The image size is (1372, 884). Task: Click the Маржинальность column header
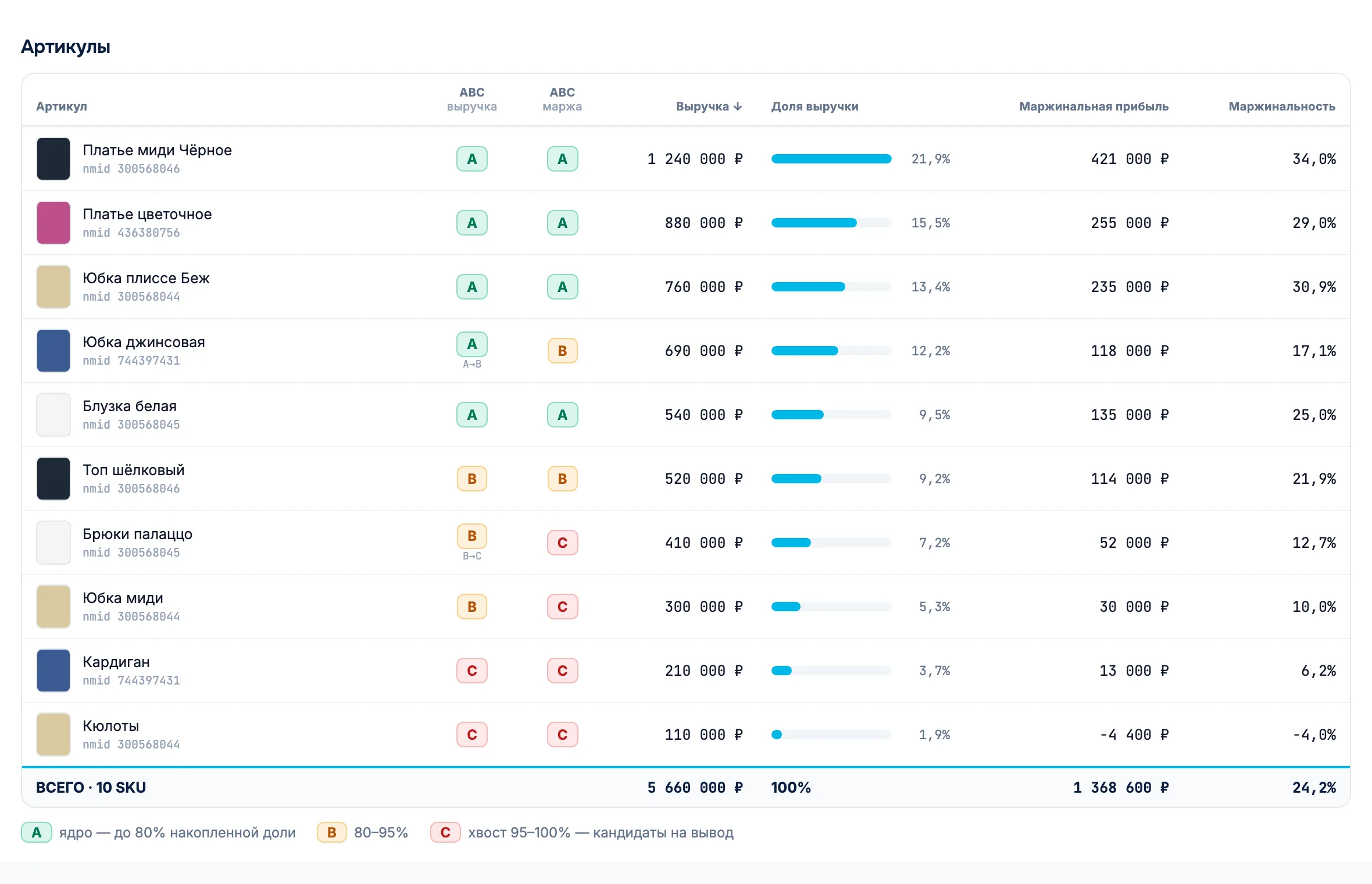coord(1282,106)
